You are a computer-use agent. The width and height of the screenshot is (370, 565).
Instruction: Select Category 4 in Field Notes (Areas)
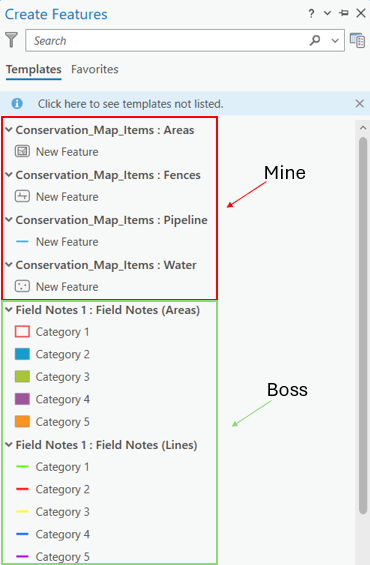point(62,399)
